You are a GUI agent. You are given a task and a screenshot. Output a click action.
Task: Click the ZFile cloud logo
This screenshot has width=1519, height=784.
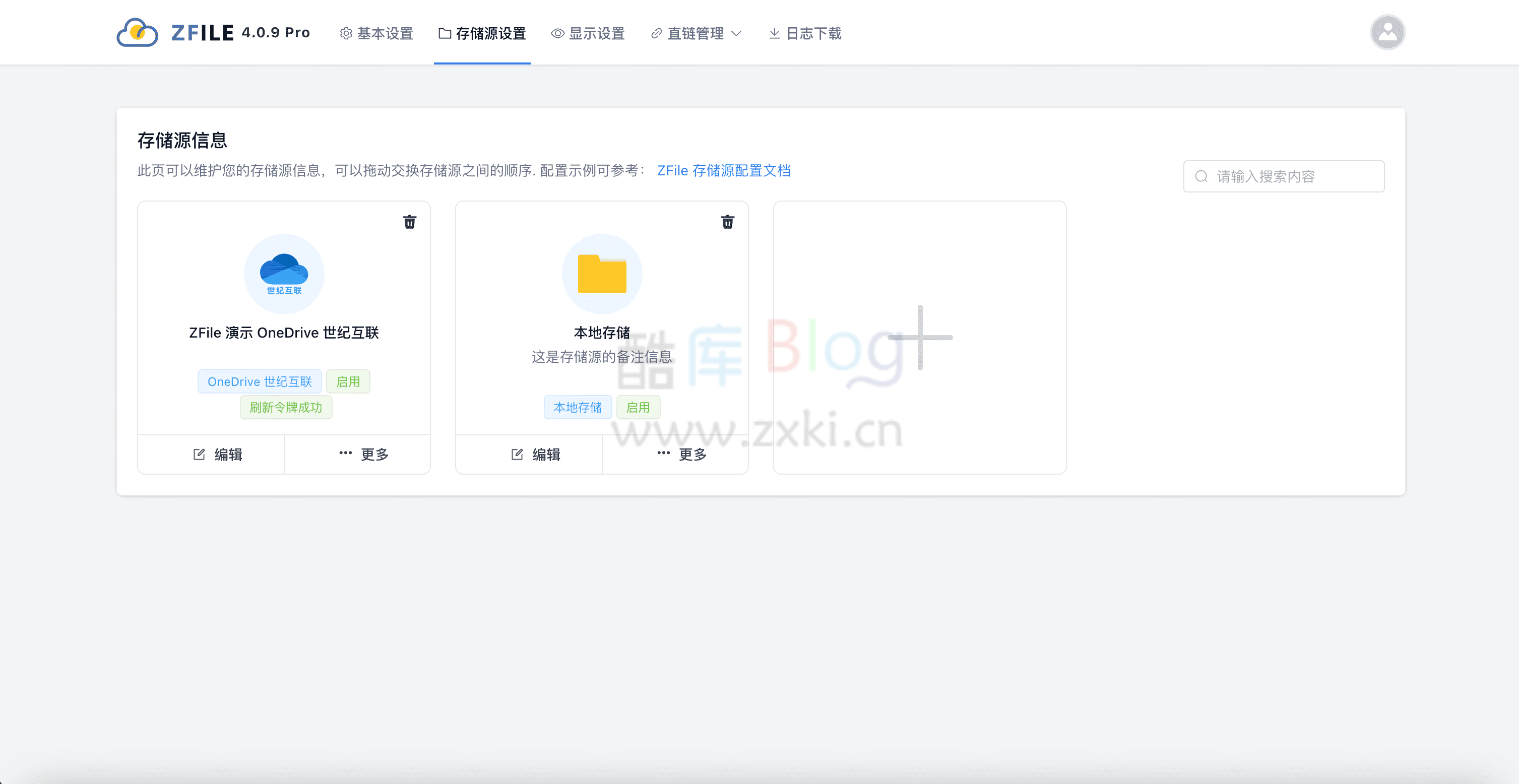point(137,32)
